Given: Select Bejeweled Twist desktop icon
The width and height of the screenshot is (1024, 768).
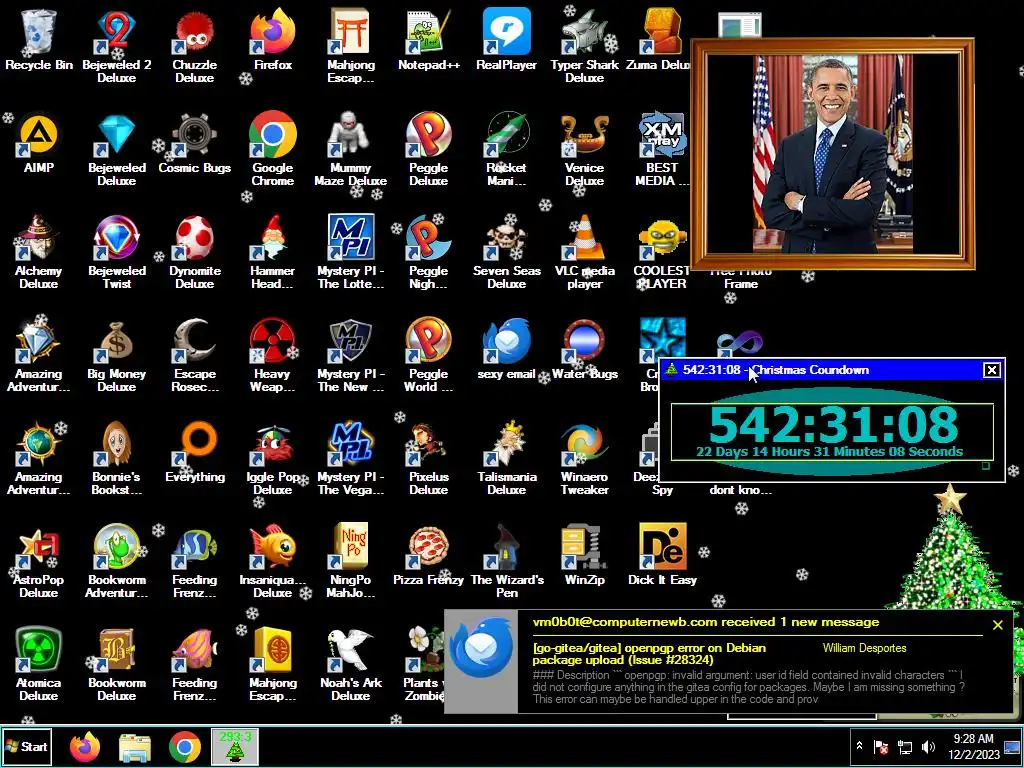Looking at the screenshot, I should pos(116,252).
